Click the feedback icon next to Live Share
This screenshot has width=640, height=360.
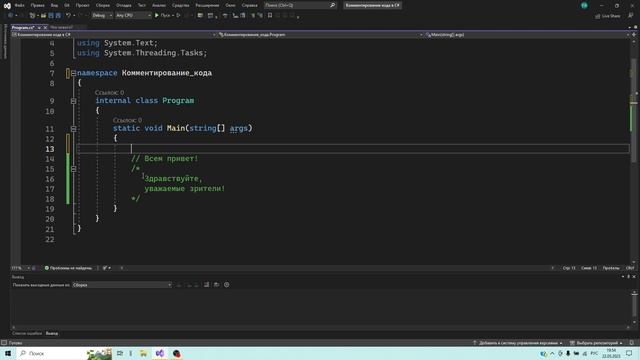tap(631, 16)
